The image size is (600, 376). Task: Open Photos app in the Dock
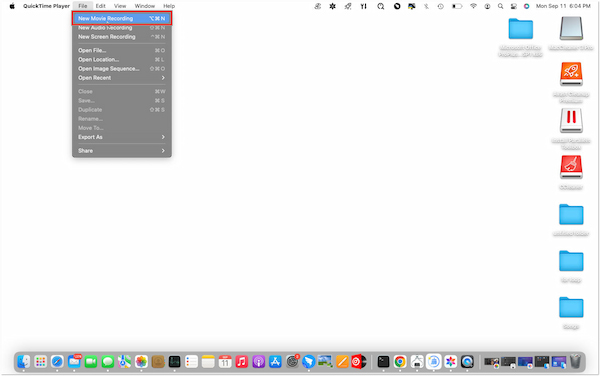pyautogui.click(x=141, y=361)
